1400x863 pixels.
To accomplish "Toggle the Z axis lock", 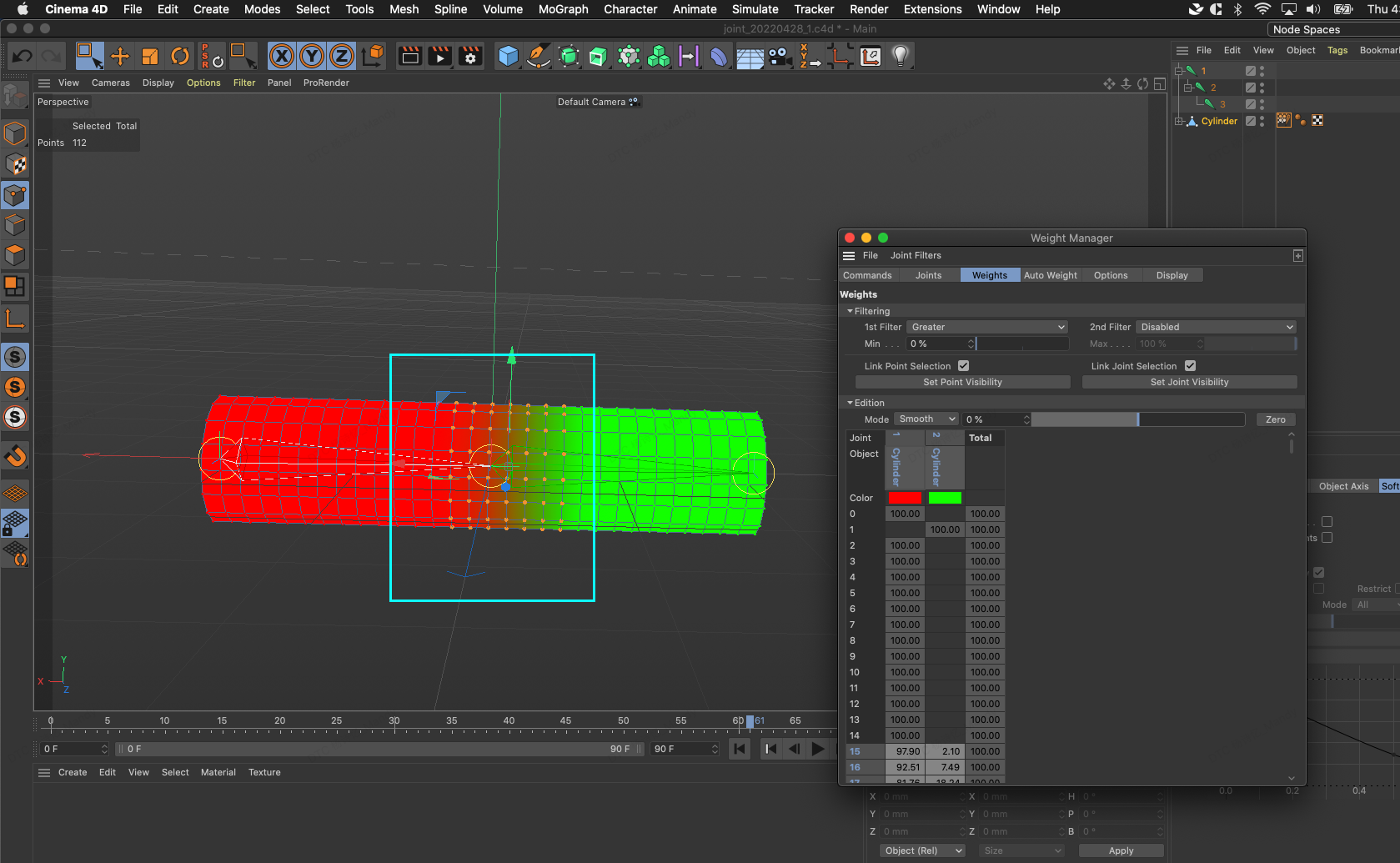I will 342,56.
